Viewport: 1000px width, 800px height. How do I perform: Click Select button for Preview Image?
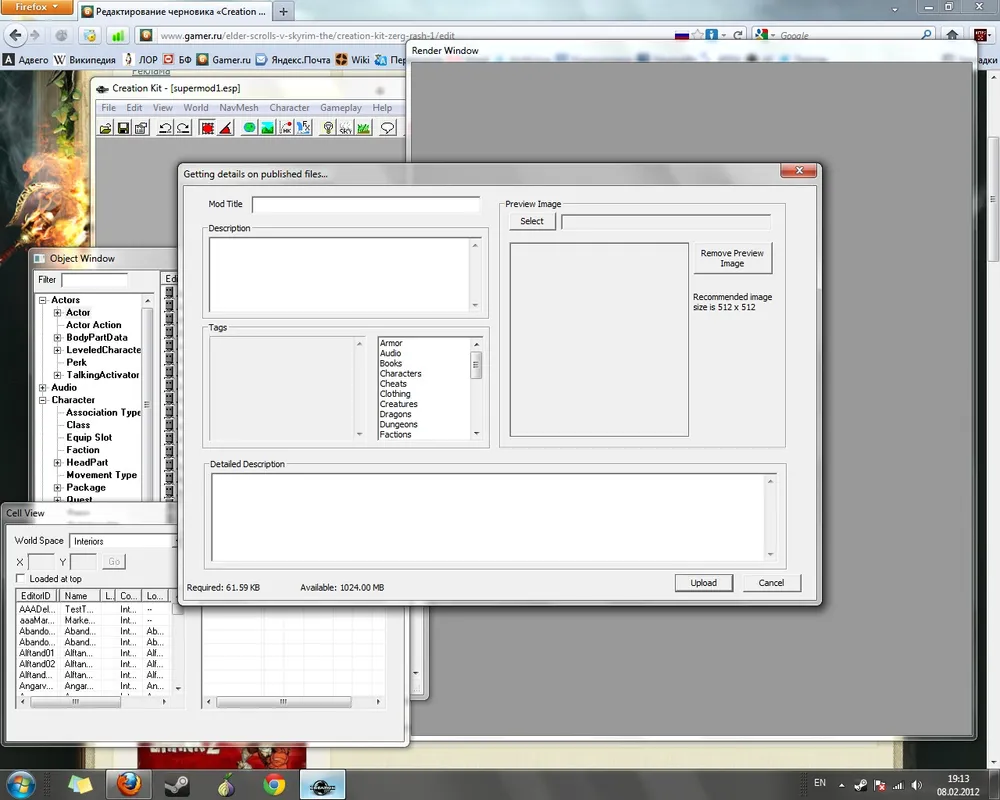(x=532, y=221)
